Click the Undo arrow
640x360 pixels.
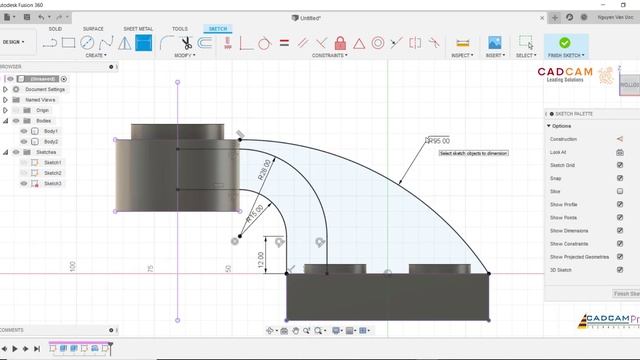click(41, 17)
